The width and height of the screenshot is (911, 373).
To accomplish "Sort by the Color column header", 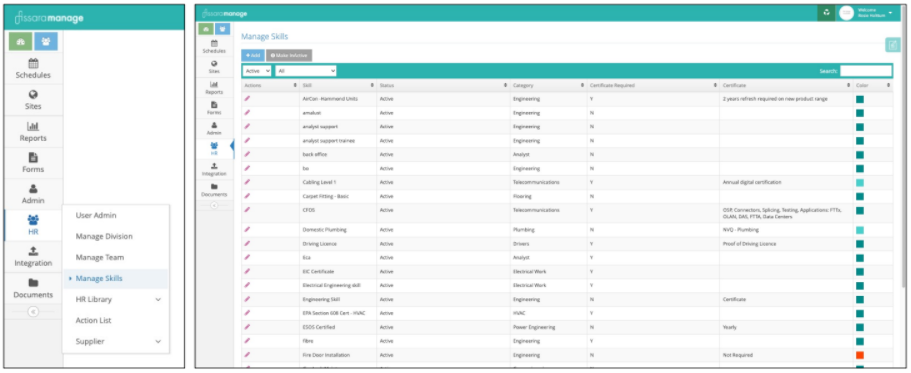I will 873,85.
